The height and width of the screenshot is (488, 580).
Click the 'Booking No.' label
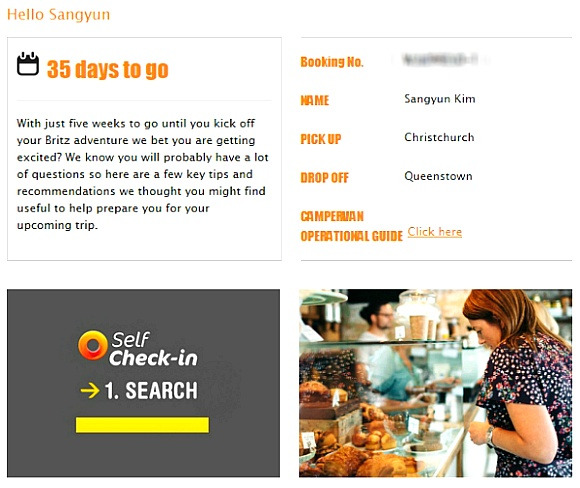pos(332,62)
